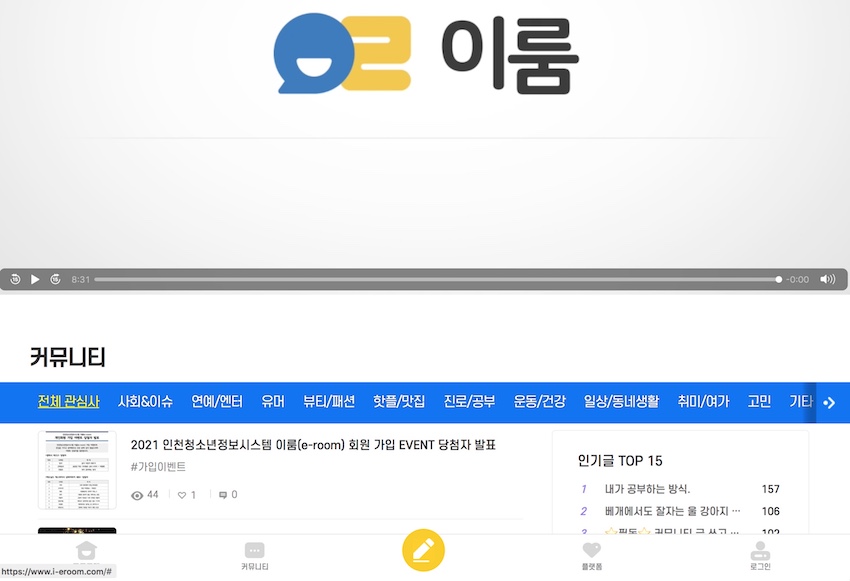Image resolution: width=850 pixels, height=581 pixels.
Task: Open the 취미/여가 tab
Action: click(x=703, y=402)
